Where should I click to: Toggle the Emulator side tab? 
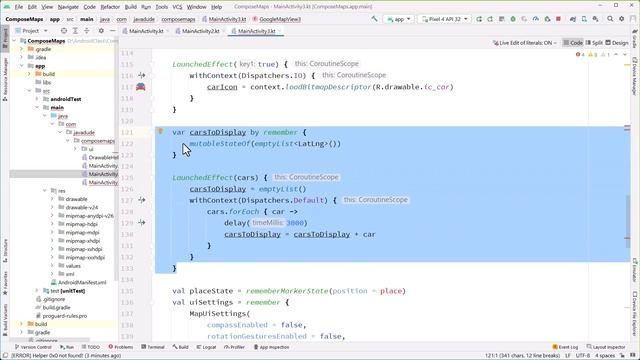(635, 270)
